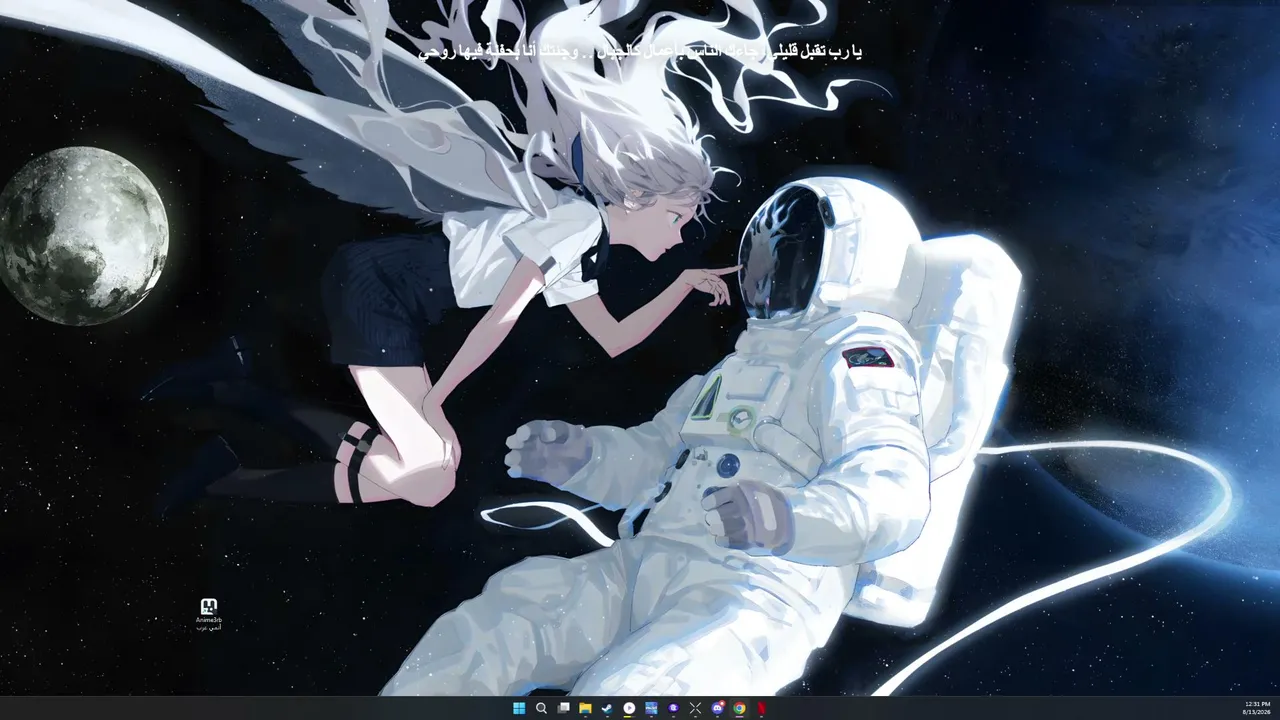Image resolution: width=1280 pixels, height=720 pixels.
Task: Open the blue tile app taskbar icon
Action: click(651, 708)
